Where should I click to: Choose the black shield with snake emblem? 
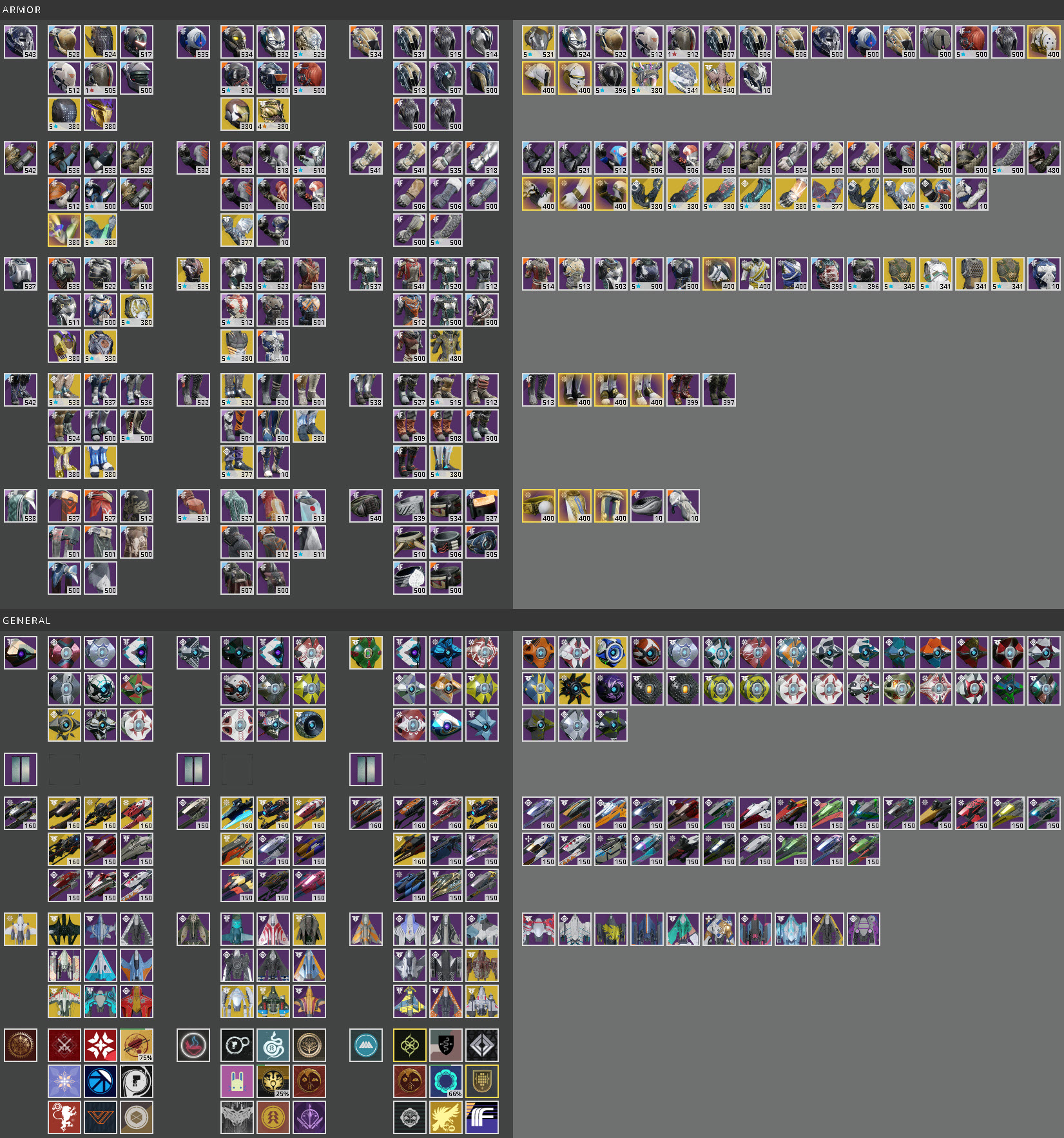pos(446,1045)
